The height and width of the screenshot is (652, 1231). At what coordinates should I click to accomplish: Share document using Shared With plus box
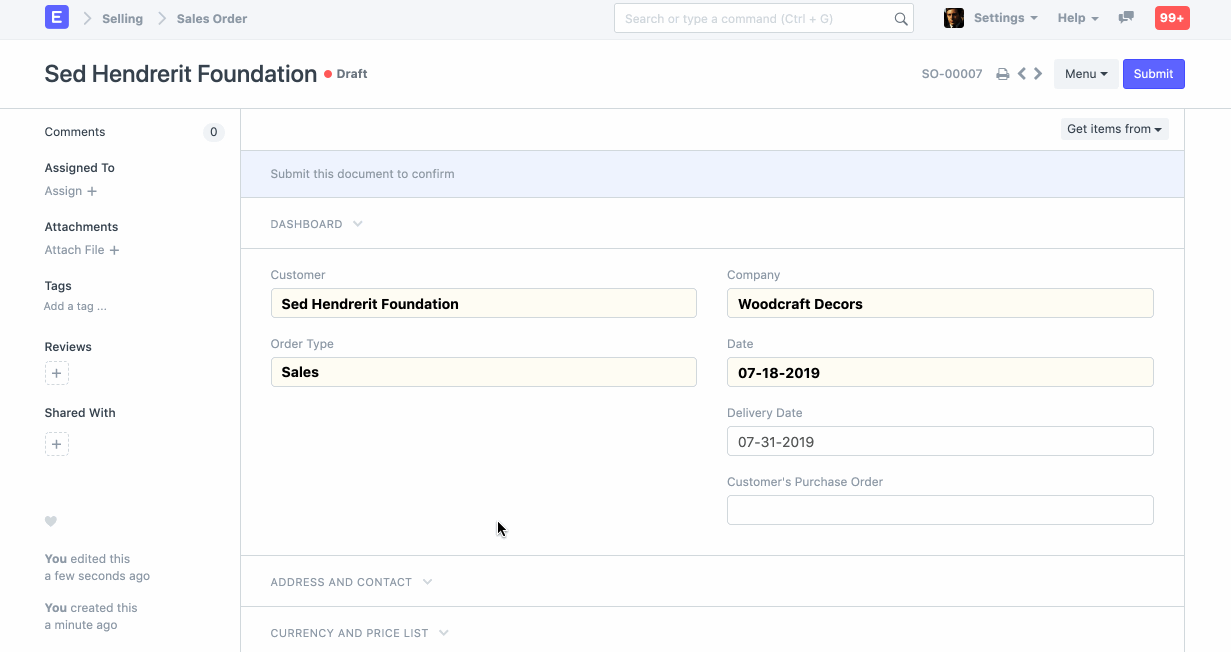pyautogui.click(x=57, y=444)
